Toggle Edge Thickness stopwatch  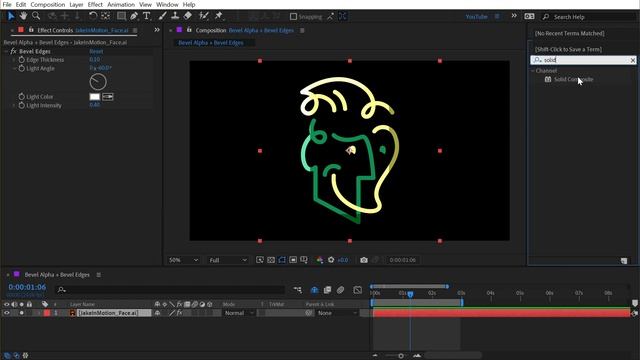click(x=22, y=60)
